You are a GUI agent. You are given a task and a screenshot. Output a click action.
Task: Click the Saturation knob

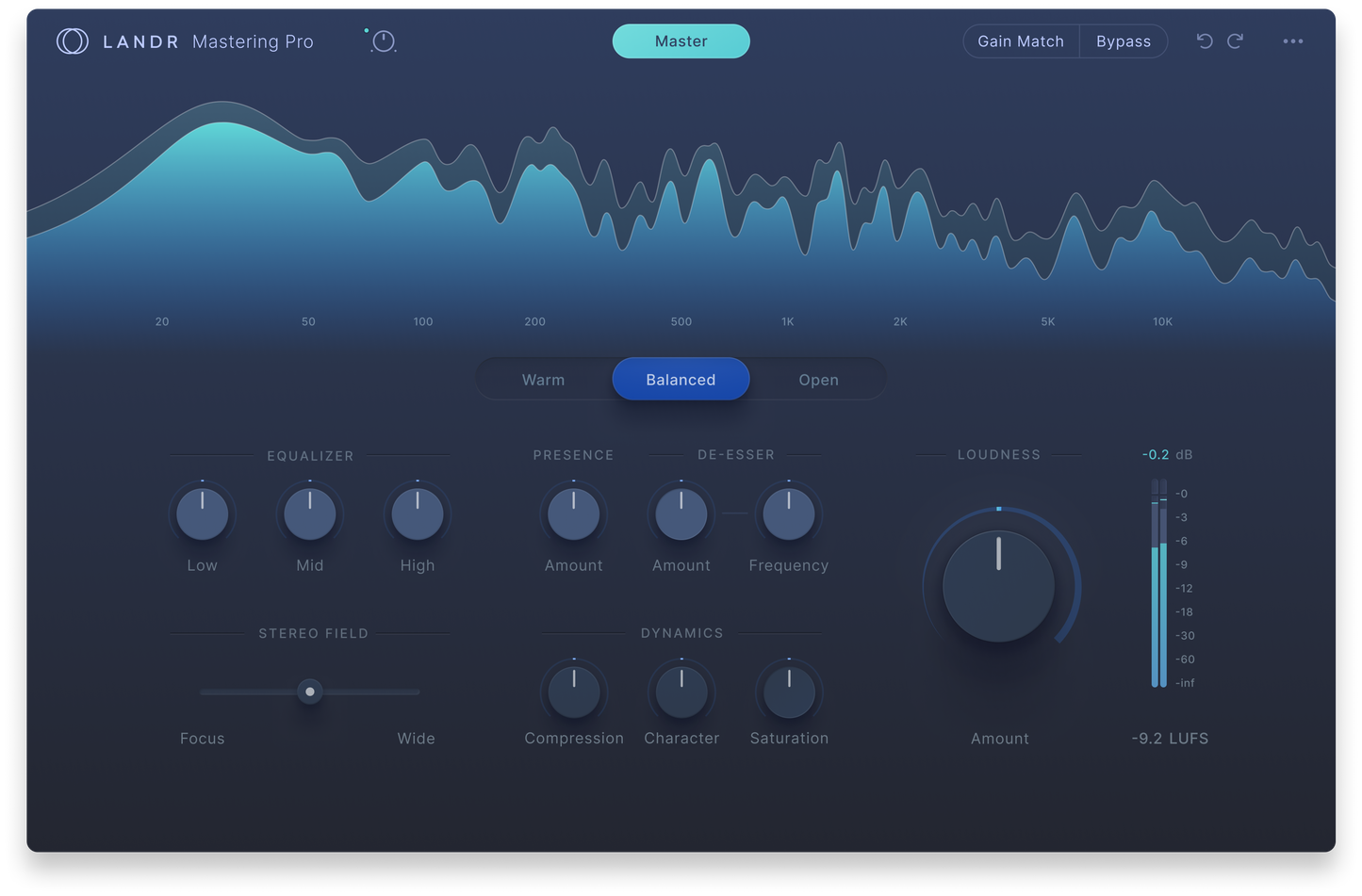789,692
